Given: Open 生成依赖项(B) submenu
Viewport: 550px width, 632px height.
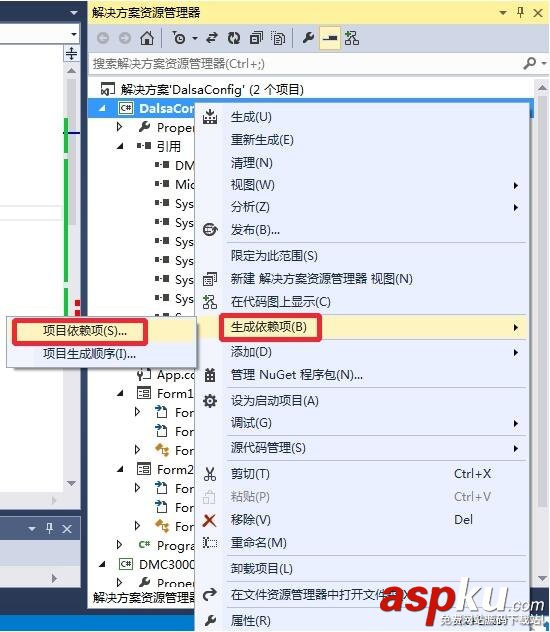Looking at the screenshot, I should [x=362, y=327].
